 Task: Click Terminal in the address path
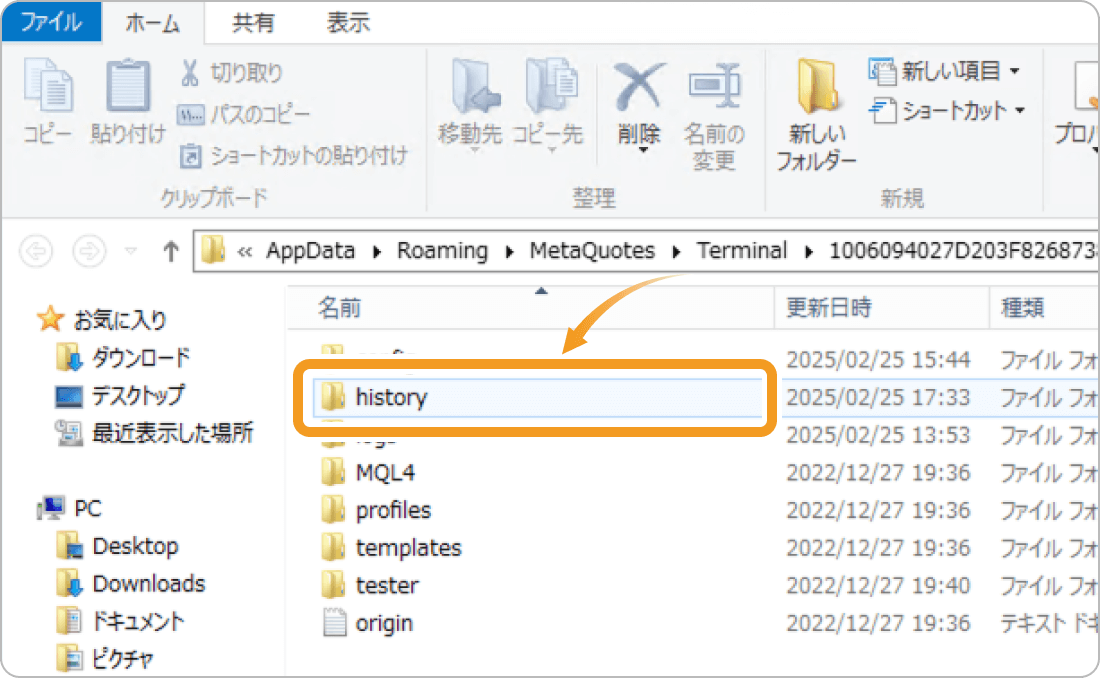coord(742,251)
